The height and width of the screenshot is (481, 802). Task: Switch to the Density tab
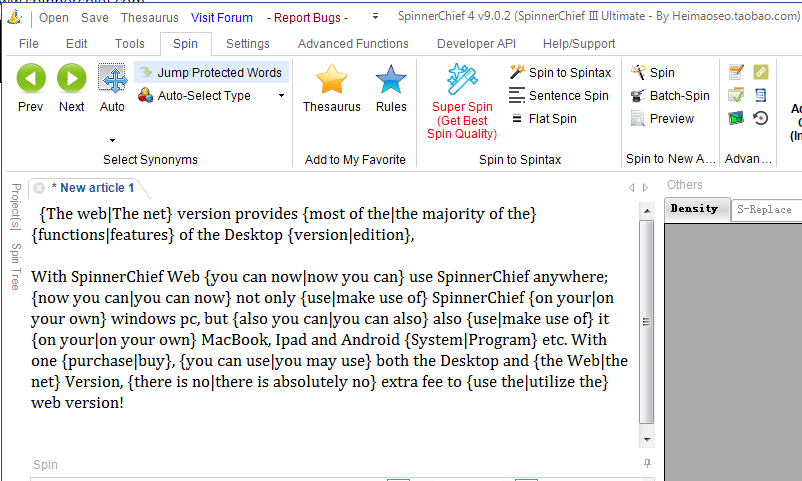click(697, 209)
